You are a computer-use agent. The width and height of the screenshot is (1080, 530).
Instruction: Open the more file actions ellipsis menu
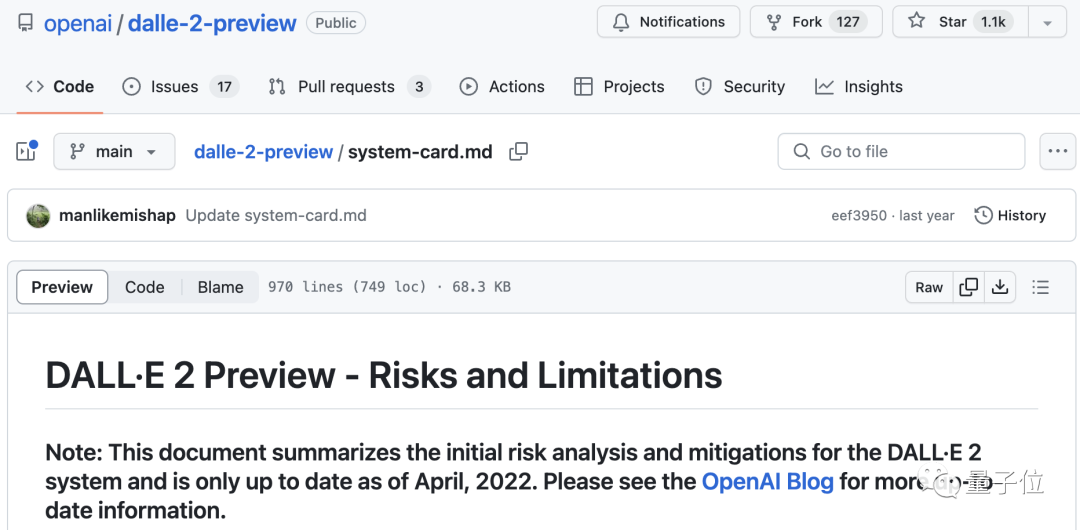[x=1057, y=152]
